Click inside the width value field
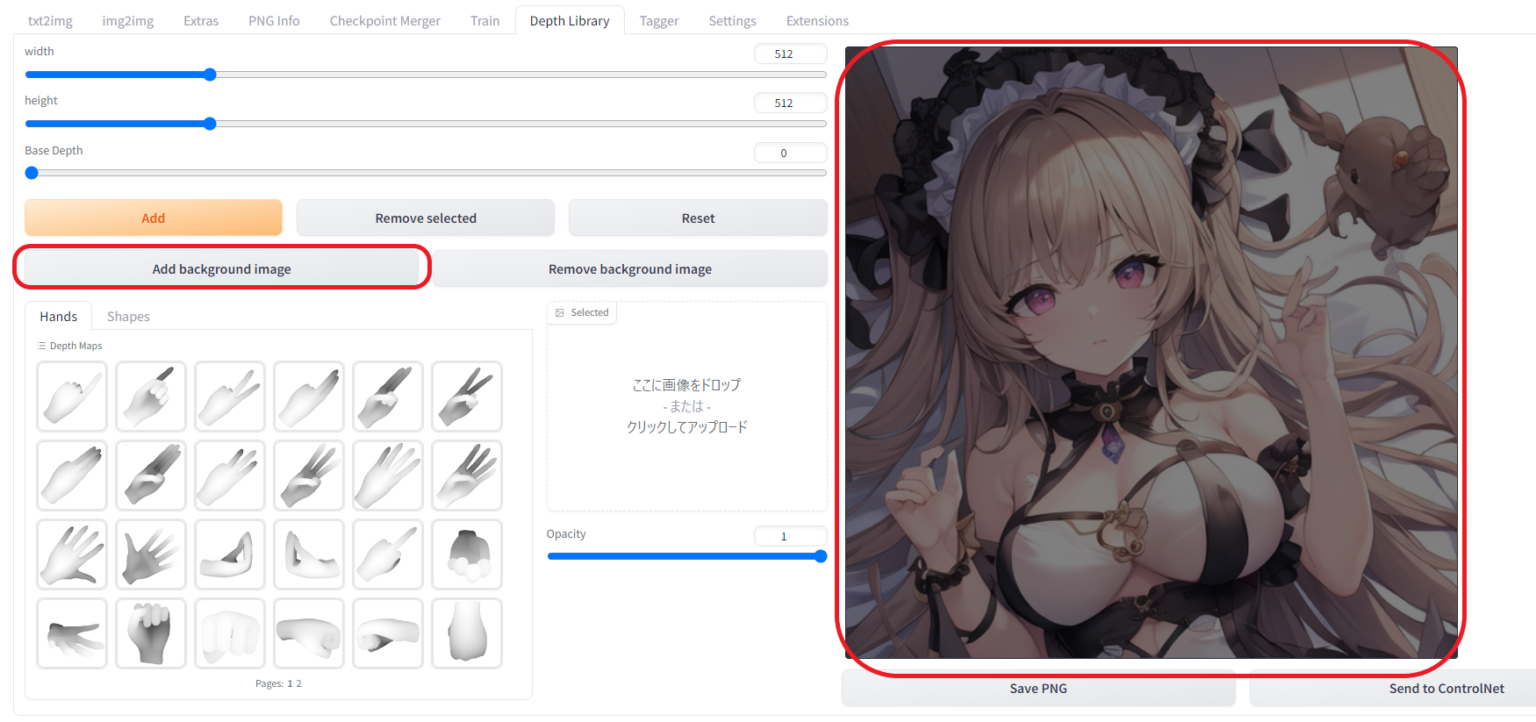Screen dimensions: 1536x722 [790, 53]
